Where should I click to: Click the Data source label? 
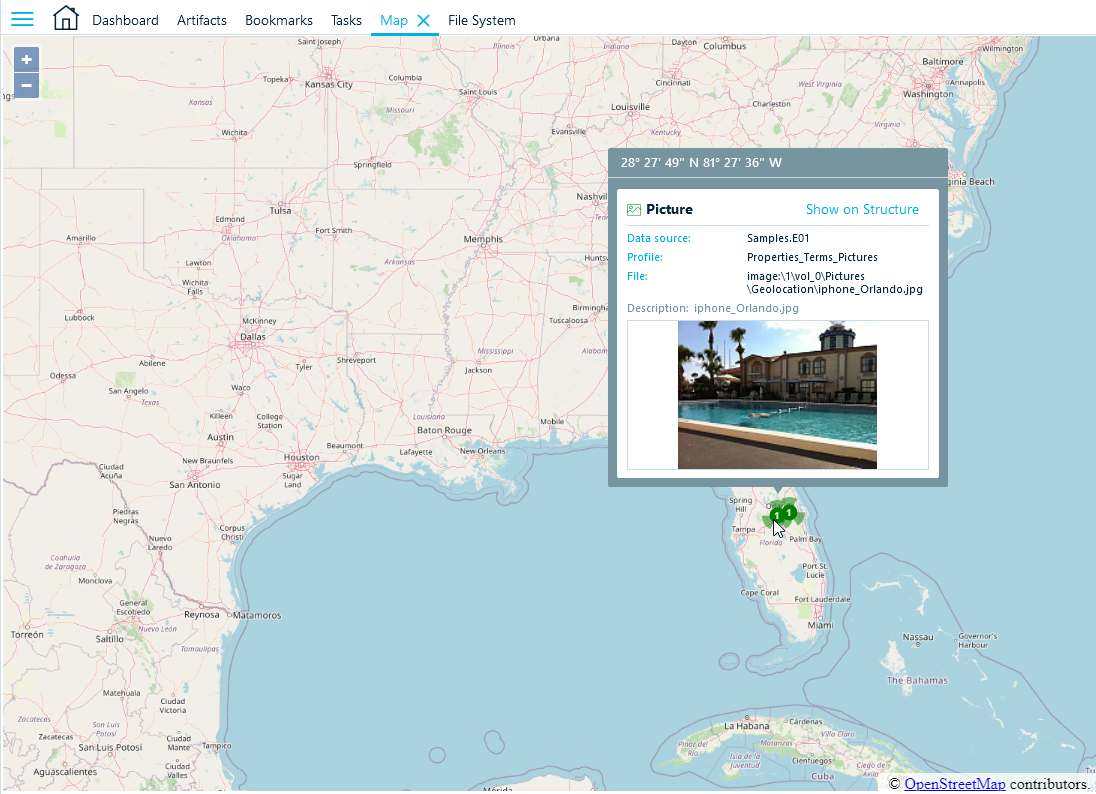click(658, 238)
